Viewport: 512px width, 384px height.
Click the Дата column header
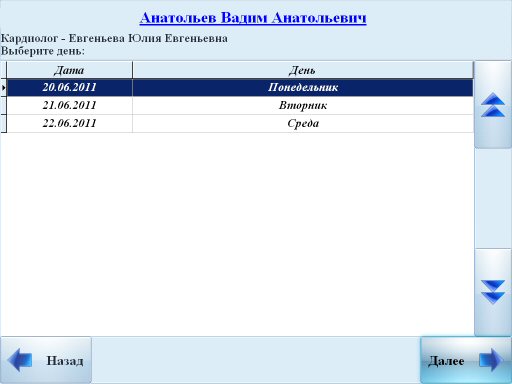70,70
